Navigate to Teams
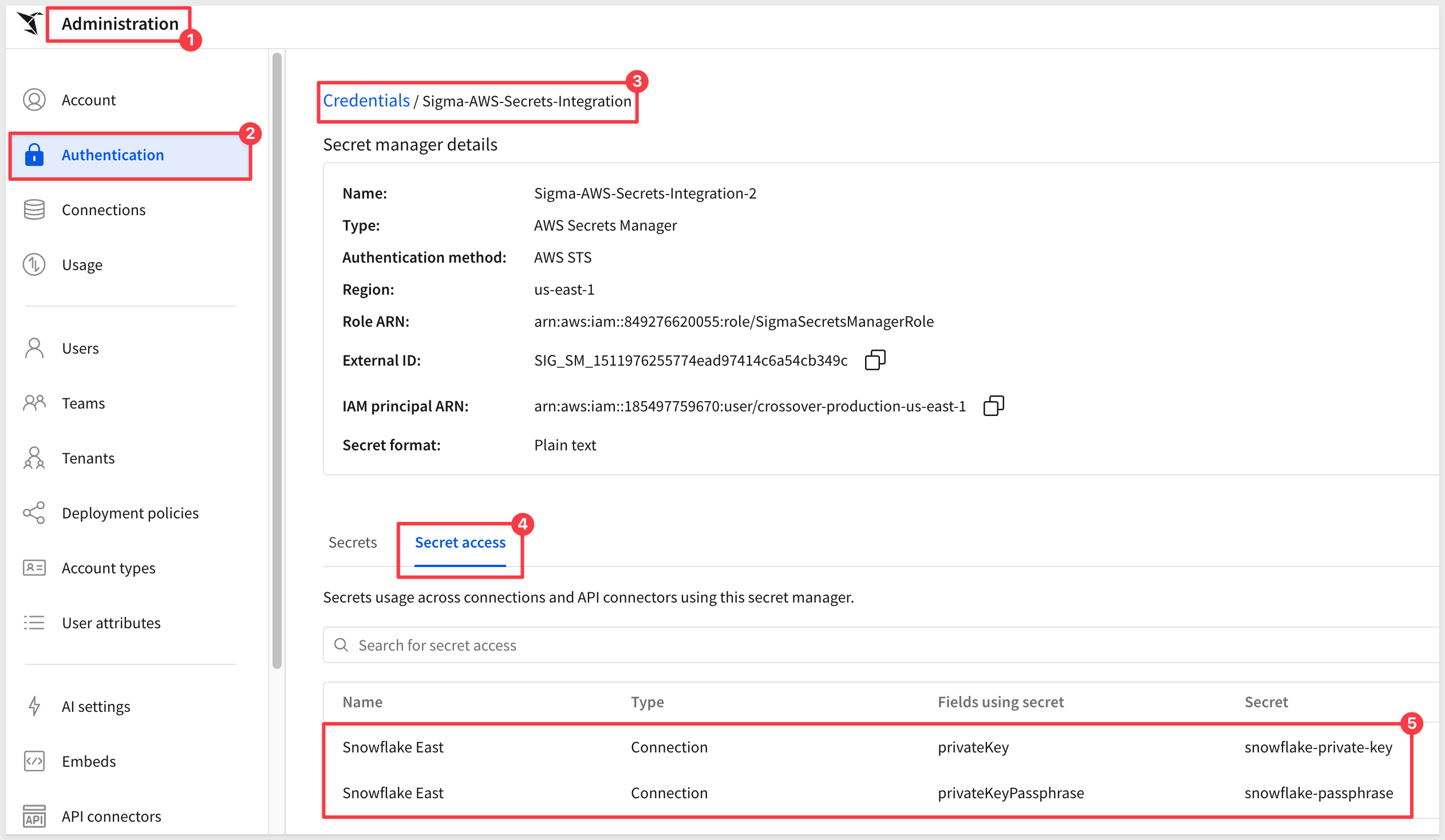 83,403
